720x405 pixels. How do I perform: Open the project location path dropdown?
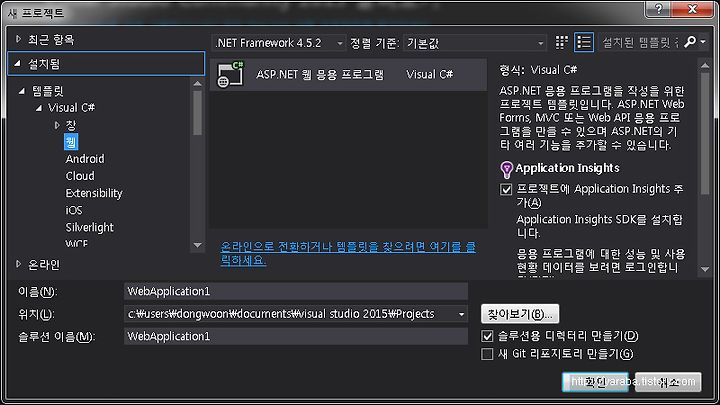point(461,314)
